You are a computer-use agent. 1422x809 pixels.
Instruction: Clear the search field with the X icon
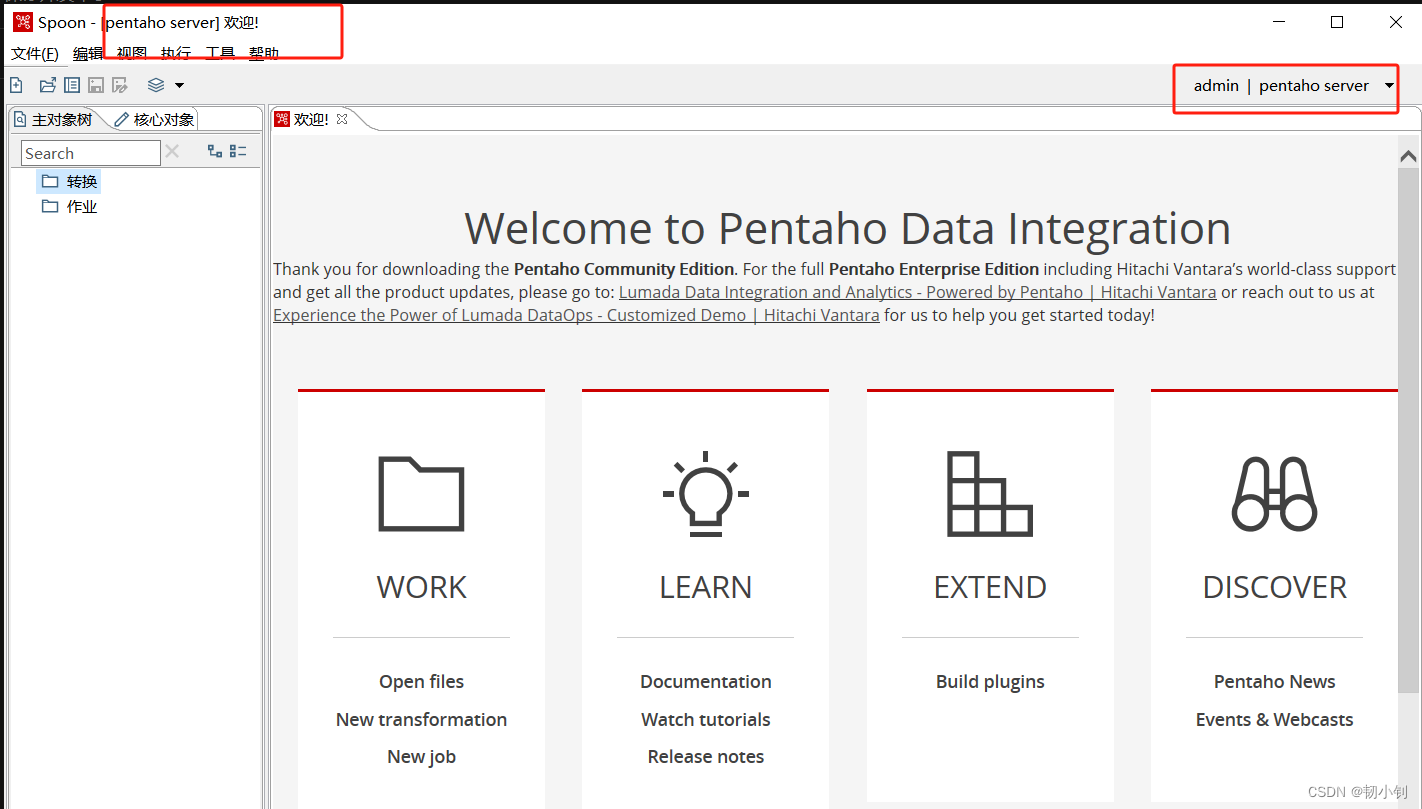click(x=172, y=151)
